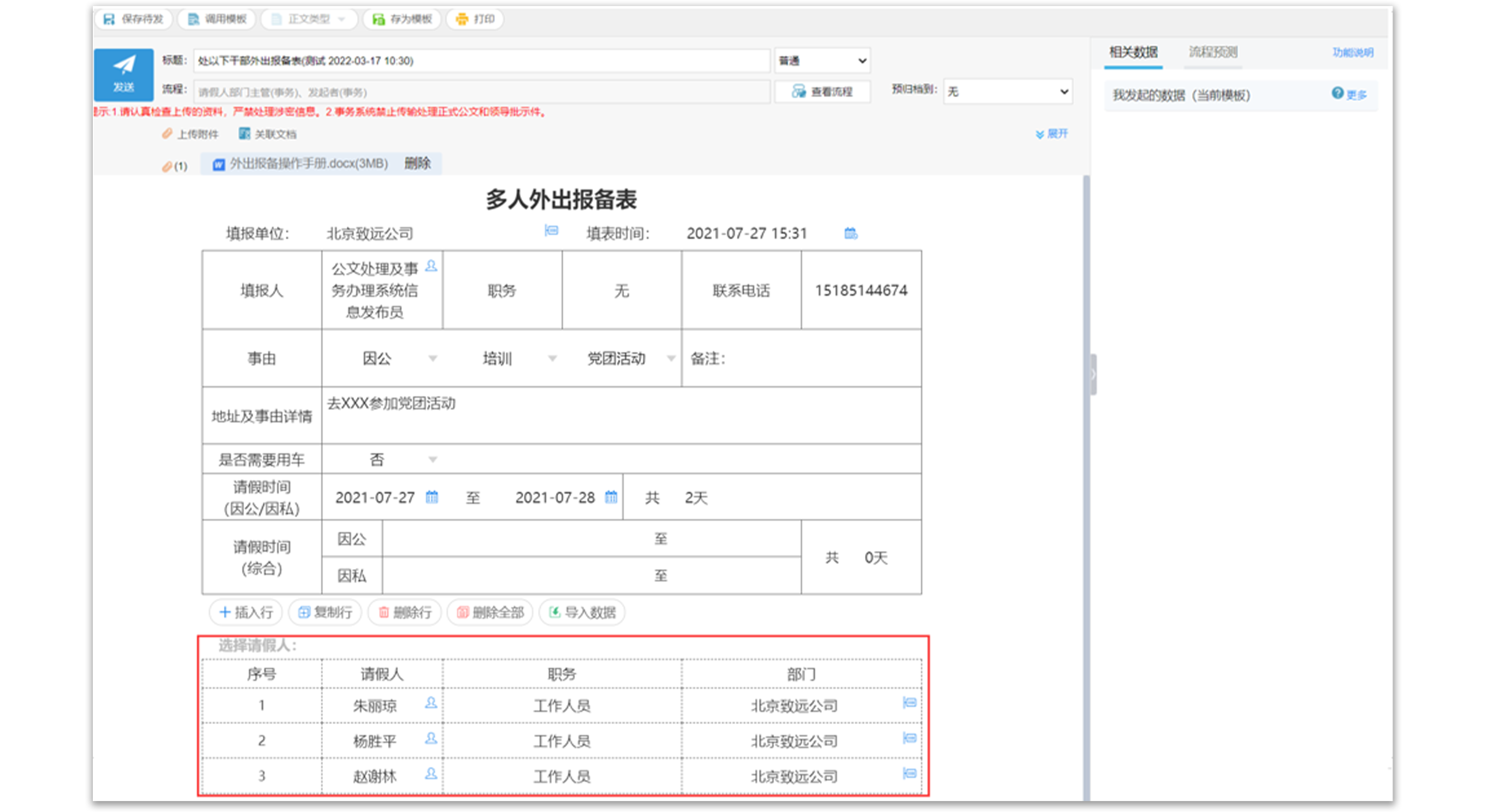Screen dimensions: 1486x812
Task: Click 导入数据 import data button
Action: (x=582, y=612)
